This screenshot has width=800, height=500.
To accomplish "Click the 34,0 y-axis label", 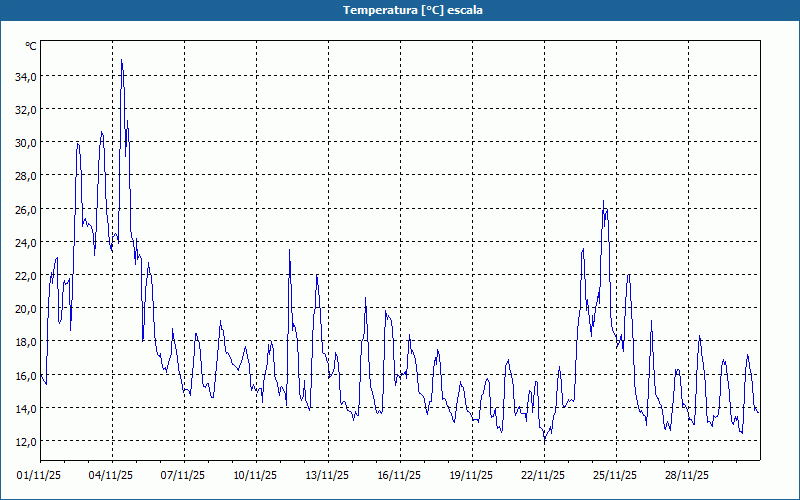I will [x=25, y=76].
